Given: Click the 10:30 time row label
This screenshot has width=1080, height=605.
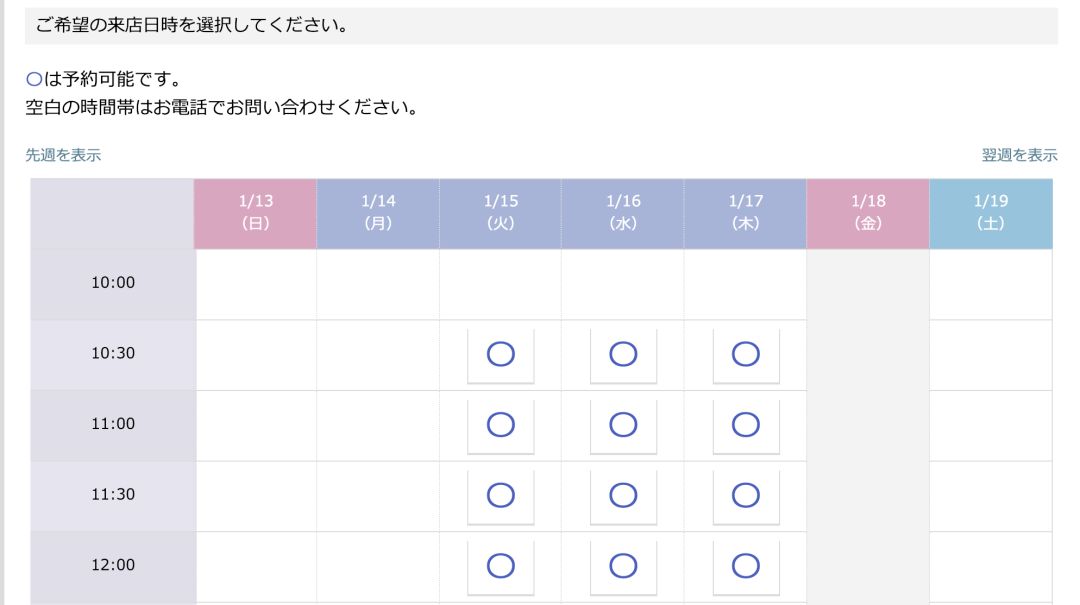Looking at the screenshot, I should pos(113,354).
